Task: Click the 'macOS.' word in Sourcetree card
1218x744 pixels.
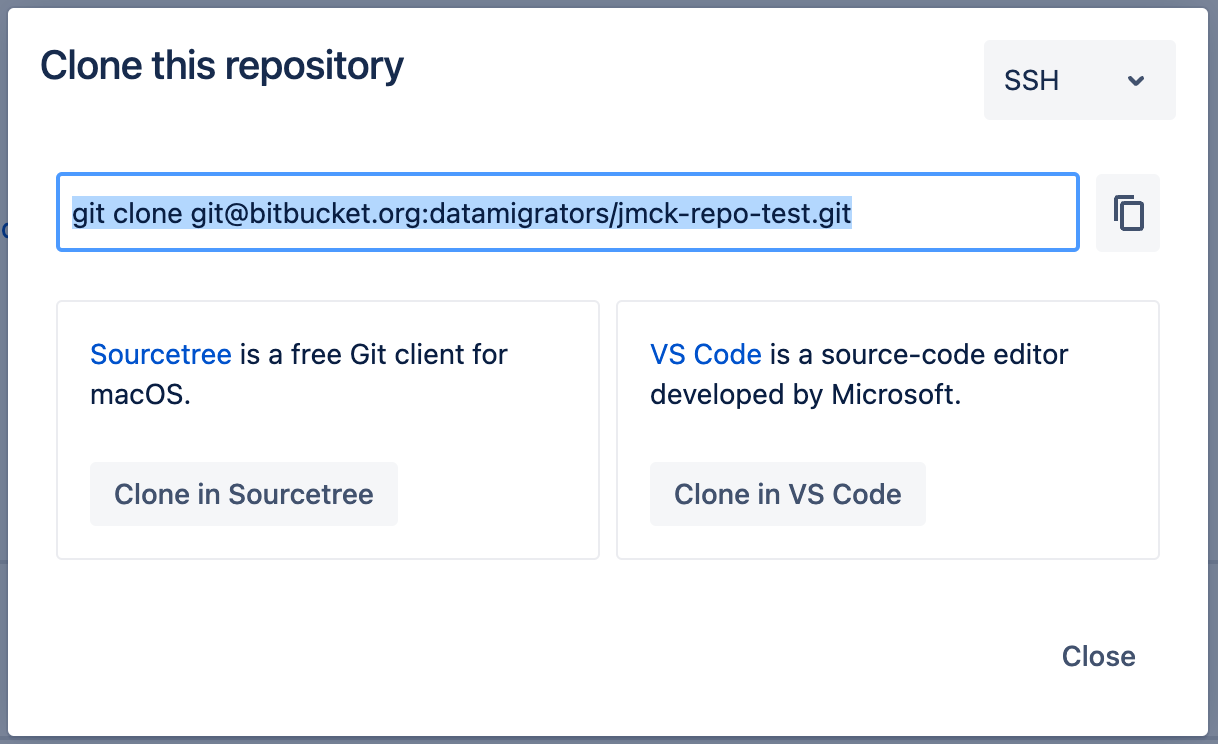Action: [140, 394]
